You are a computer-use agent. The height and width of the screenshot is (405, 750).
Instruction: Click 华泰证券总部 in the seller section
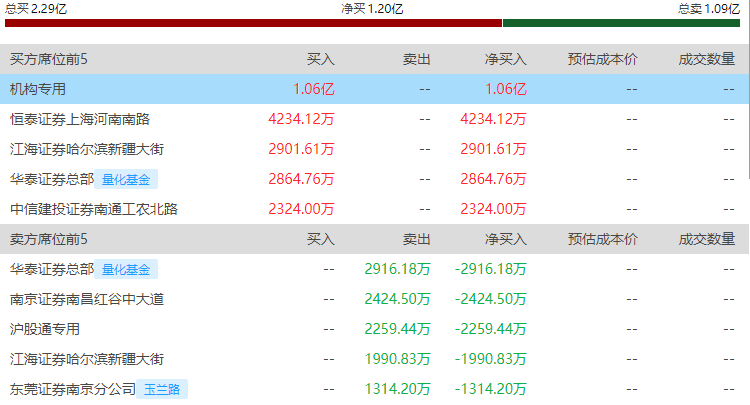point(52,269)
